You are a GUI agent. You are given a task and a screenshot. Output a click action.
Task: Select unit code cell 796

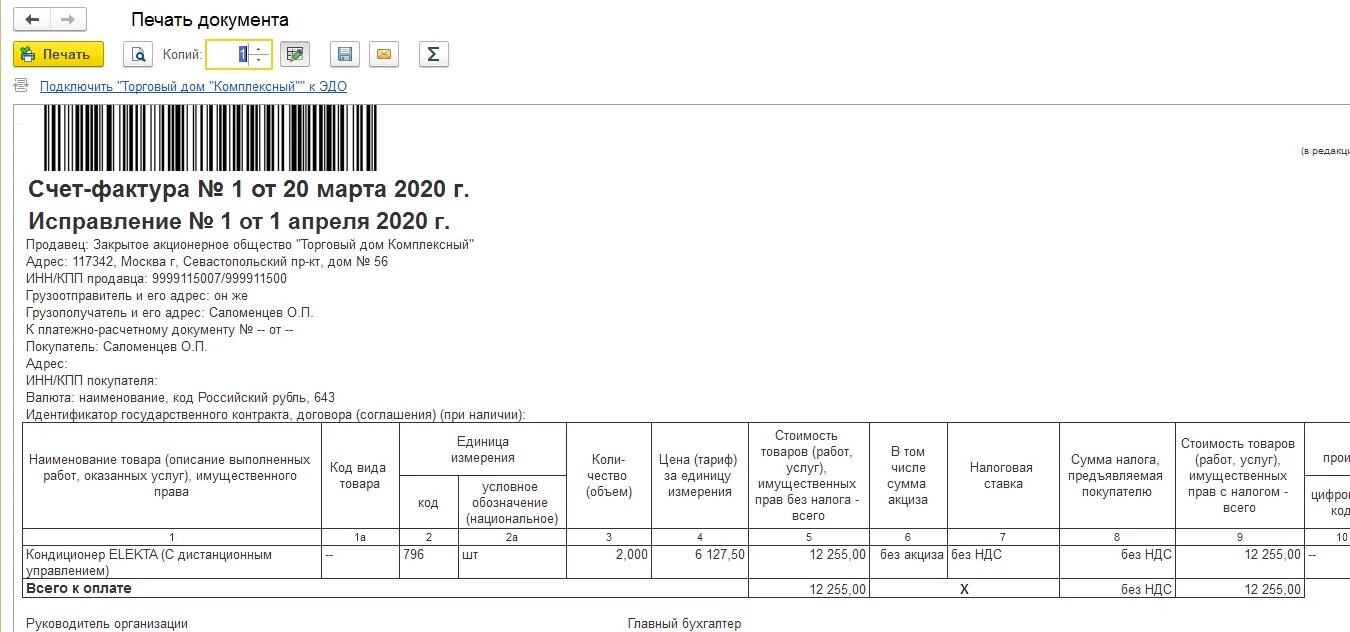(428, 561)
